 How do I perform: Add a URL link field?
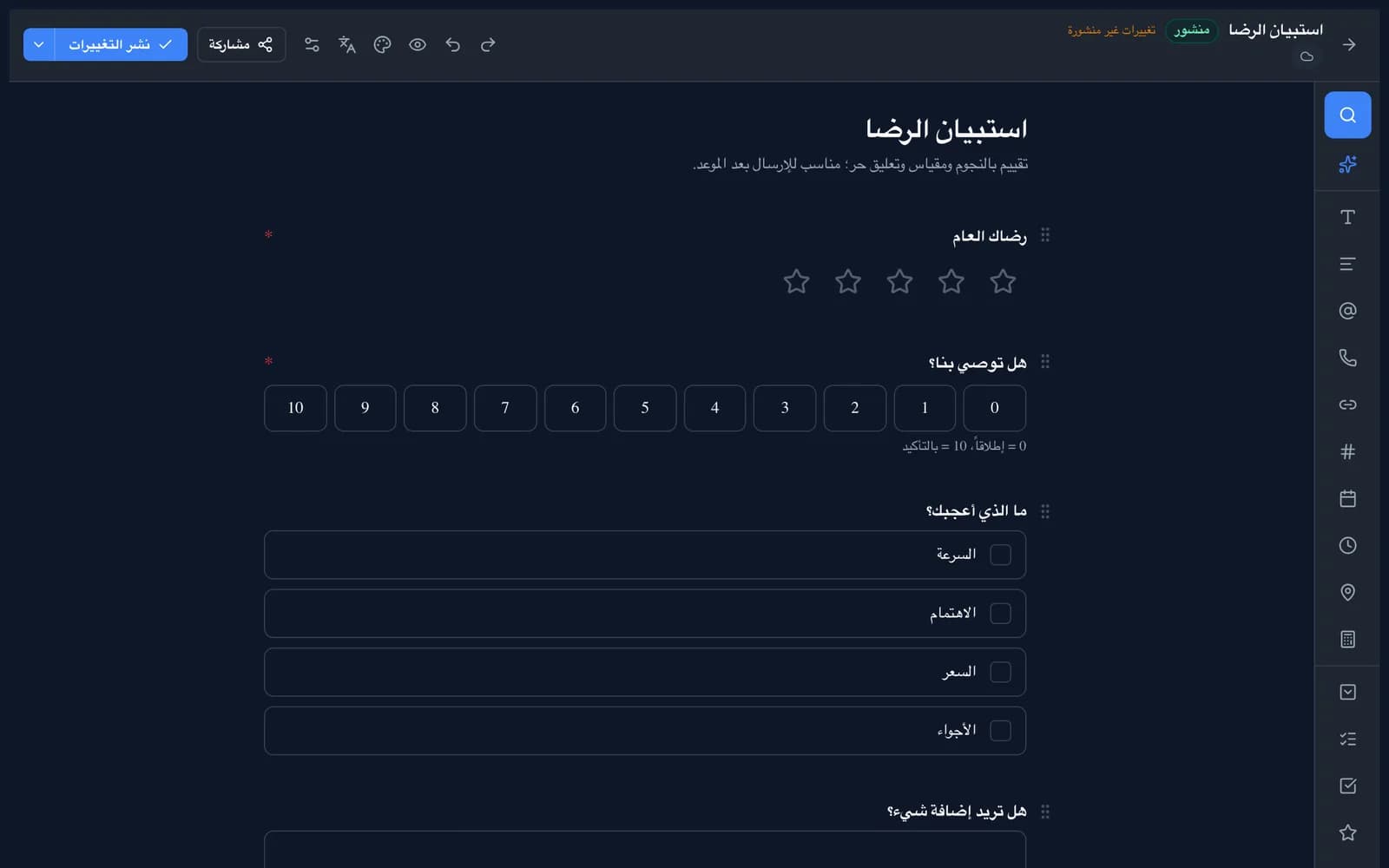[x=1347, y=404]
